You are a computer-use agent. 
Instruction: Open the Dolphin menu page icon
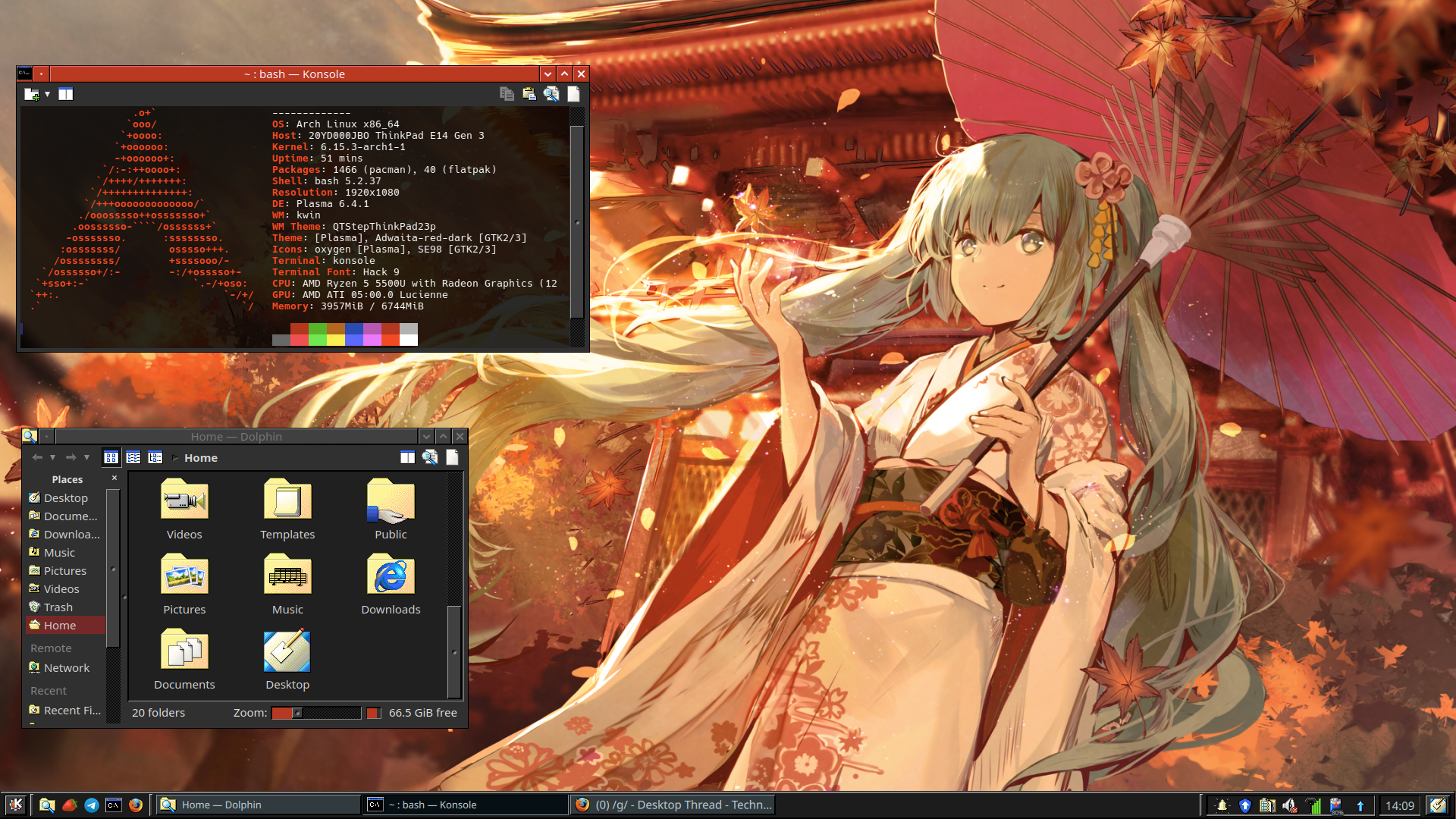[452, 457]
